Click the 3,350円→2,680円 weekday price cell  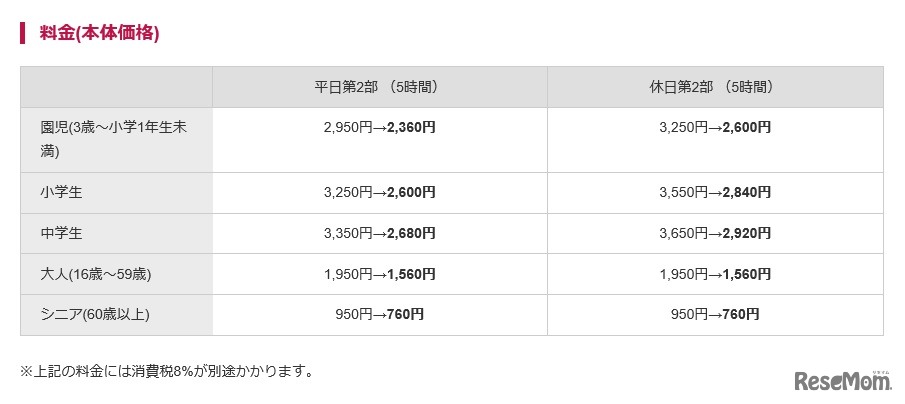point(379,233)
